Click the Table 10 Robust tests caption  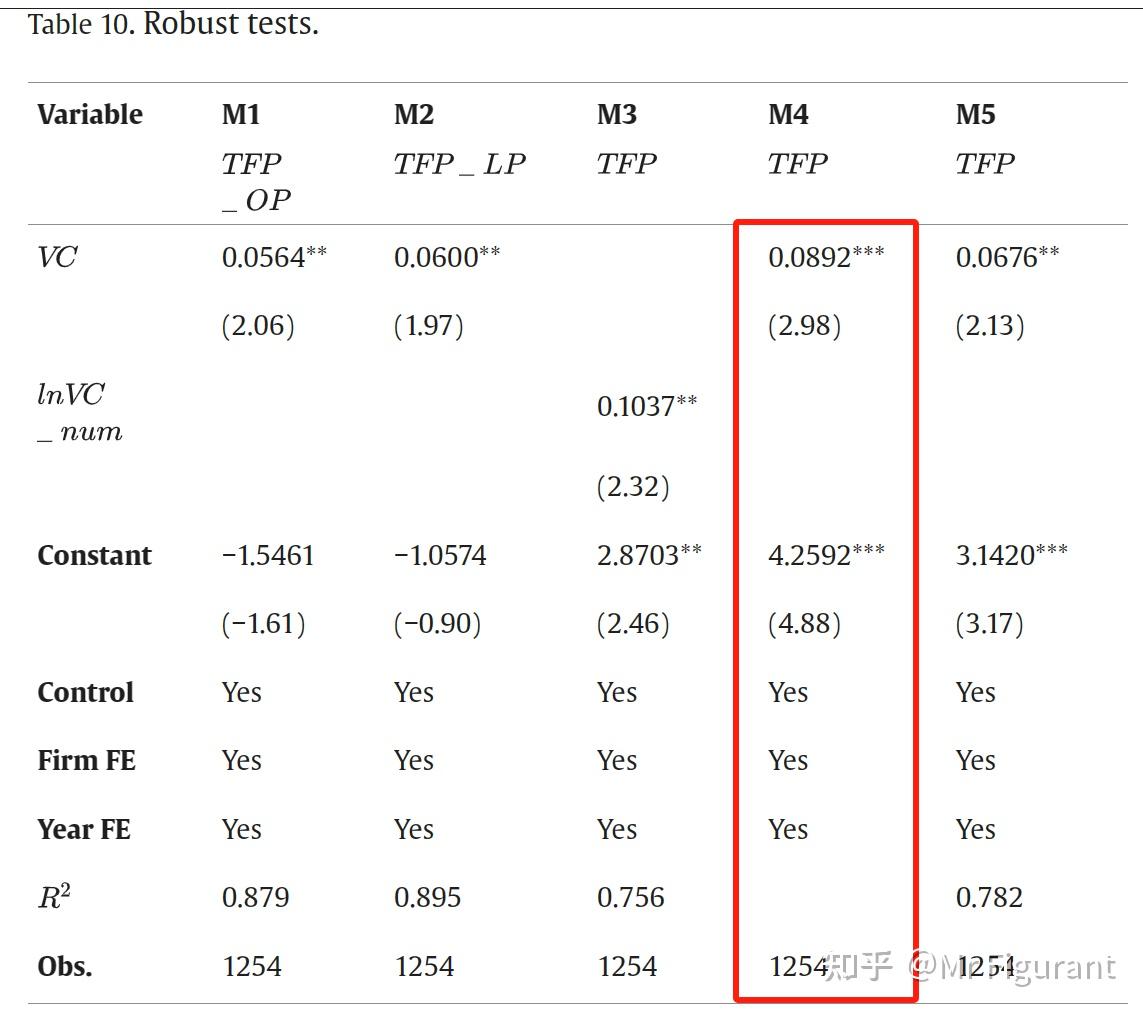173,24
